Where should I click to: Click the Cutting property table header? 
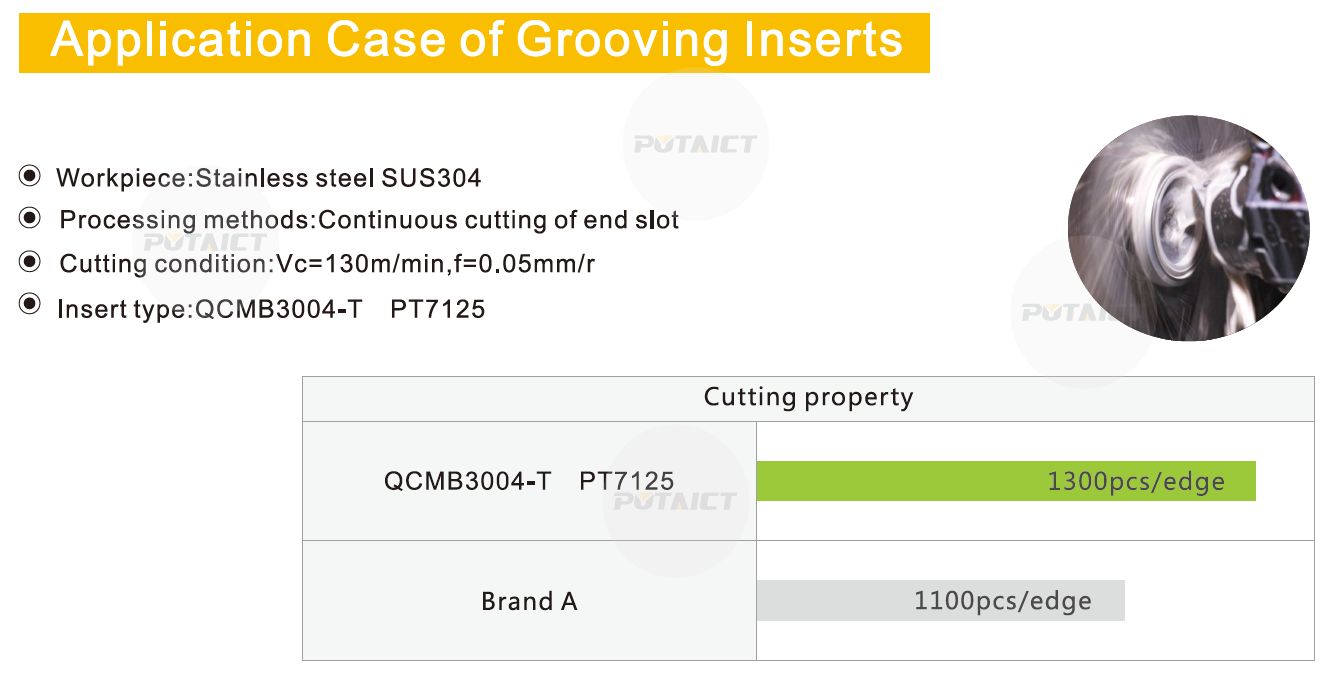tap(808, 398)
